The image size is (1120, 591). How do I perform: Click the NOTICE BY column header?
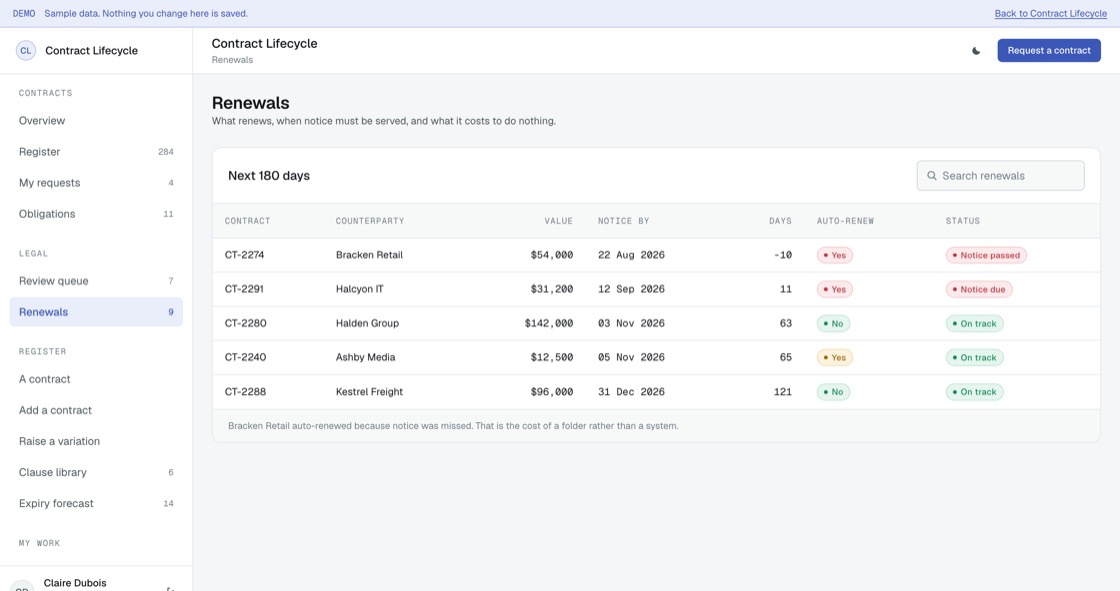tap(624, 221)
